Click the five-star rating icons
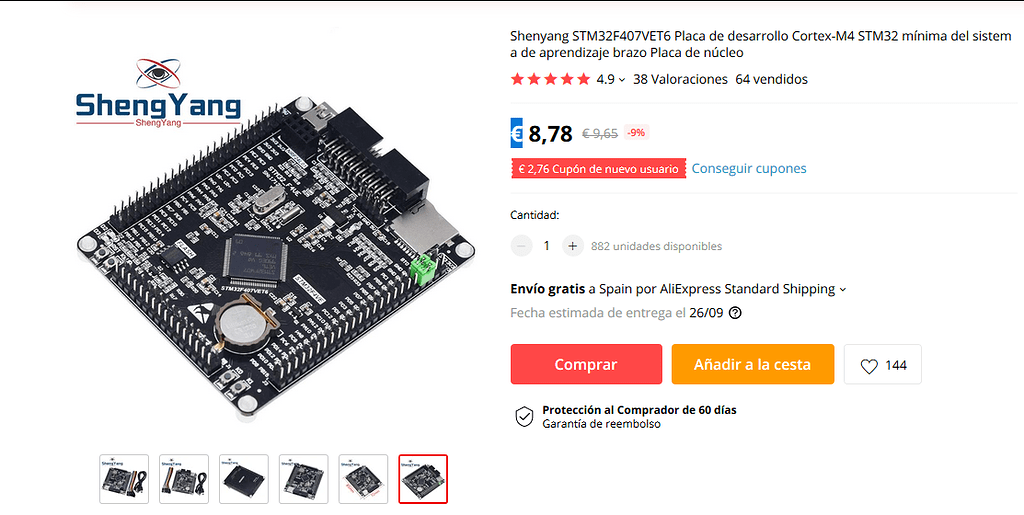Image resolution: width=1024 pixels, height=515 pixels. click(x=551, y=79)
